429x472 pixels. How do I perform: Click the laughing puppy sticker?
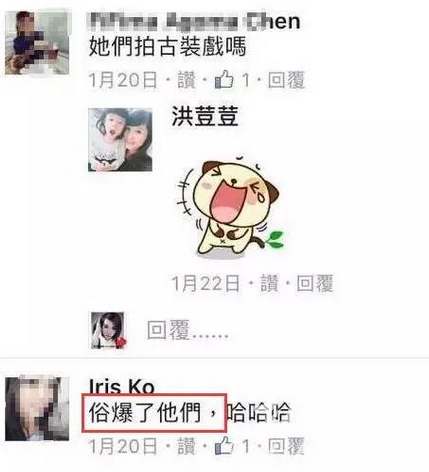pyautogui.click(x=230, y=206)
